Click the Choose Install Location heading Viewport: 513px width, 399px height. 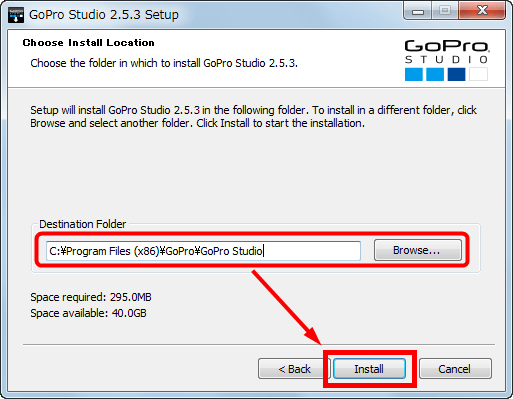[x=88, y=43]
